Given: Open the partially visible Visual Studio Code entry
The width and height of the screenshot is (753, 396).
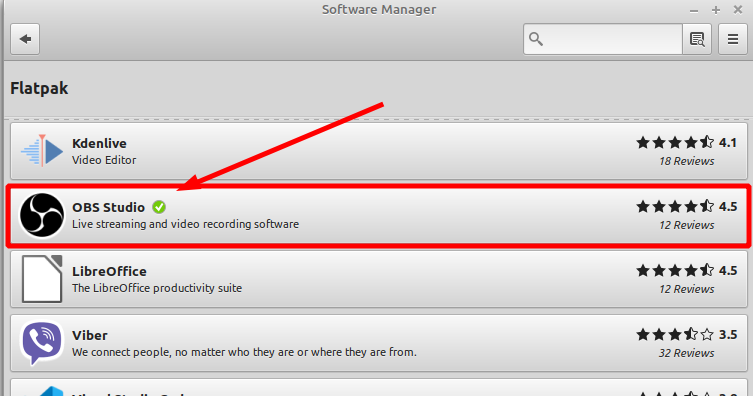Looking at the screenshot, I should click(379, 388).
